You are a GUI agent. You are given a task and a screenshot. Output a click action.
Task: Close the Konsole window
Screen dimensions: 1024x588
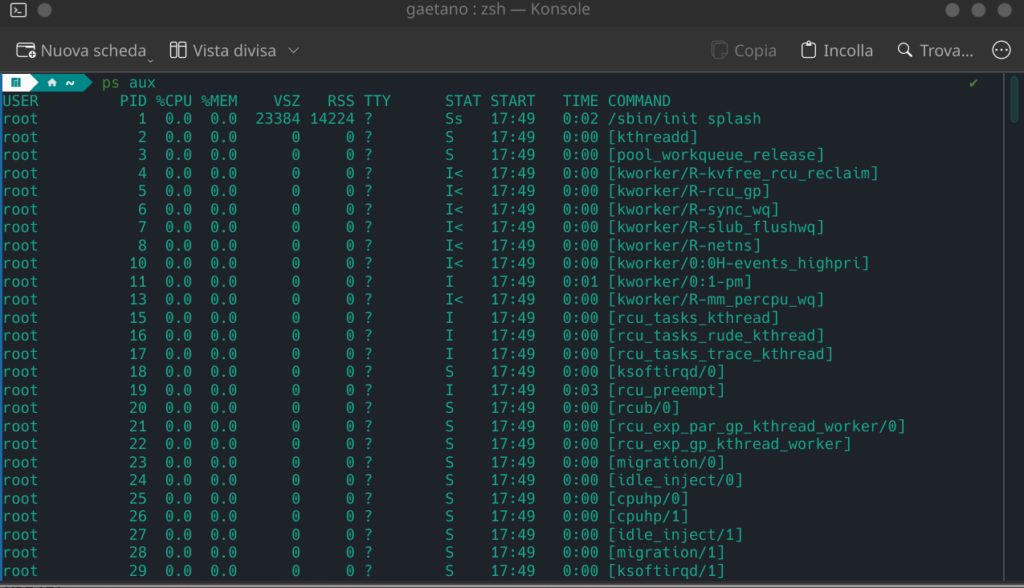[1005, 10]
